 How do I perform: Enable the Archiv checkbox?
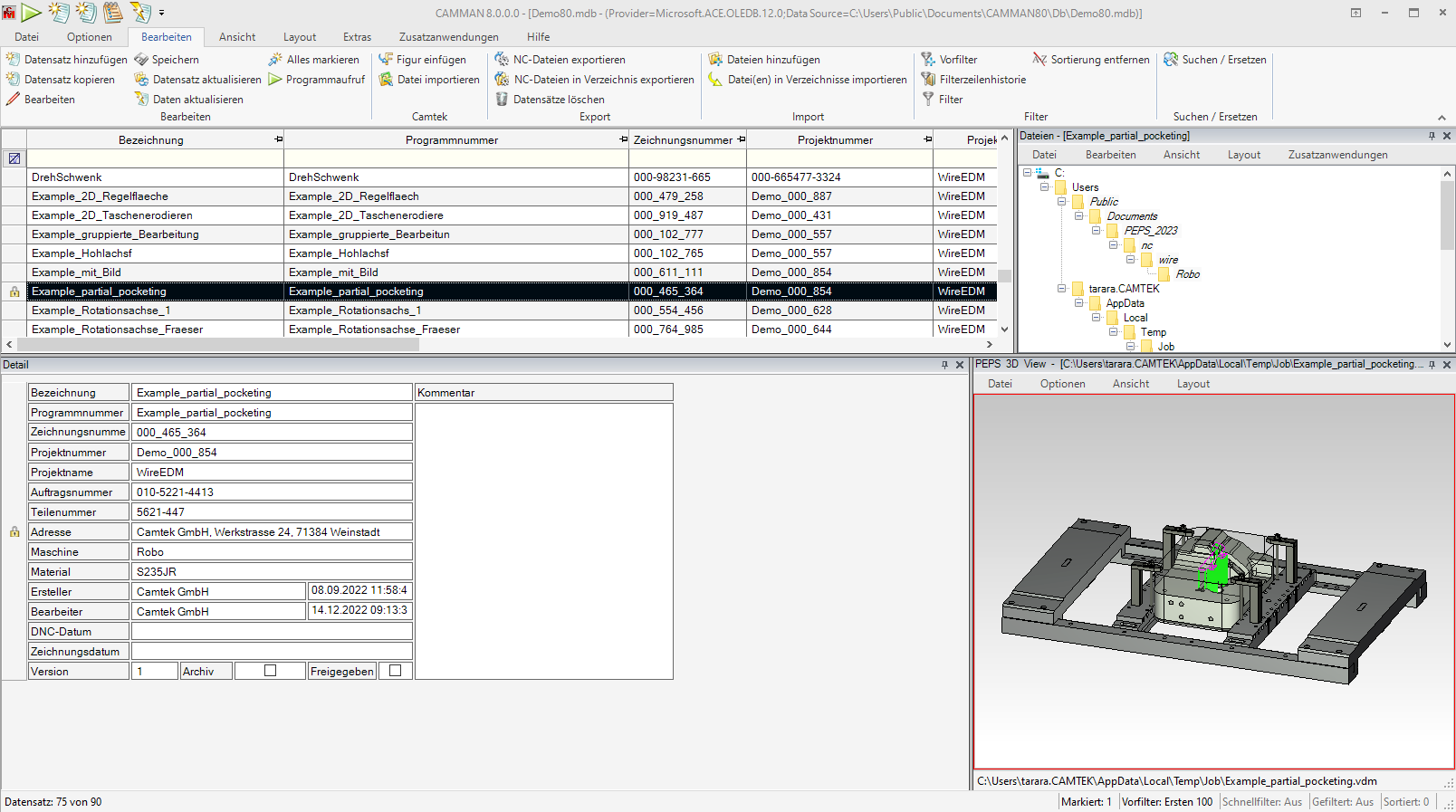[270, 671]
